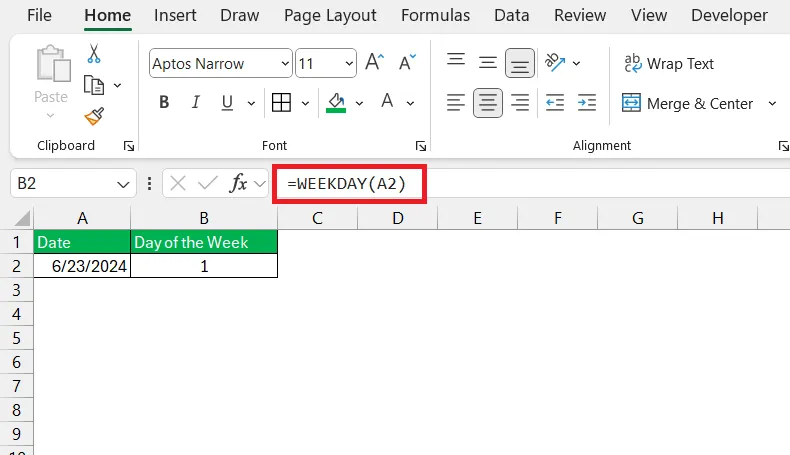Open the File tab
Viewport: 790px width, 455px height.
39,15
